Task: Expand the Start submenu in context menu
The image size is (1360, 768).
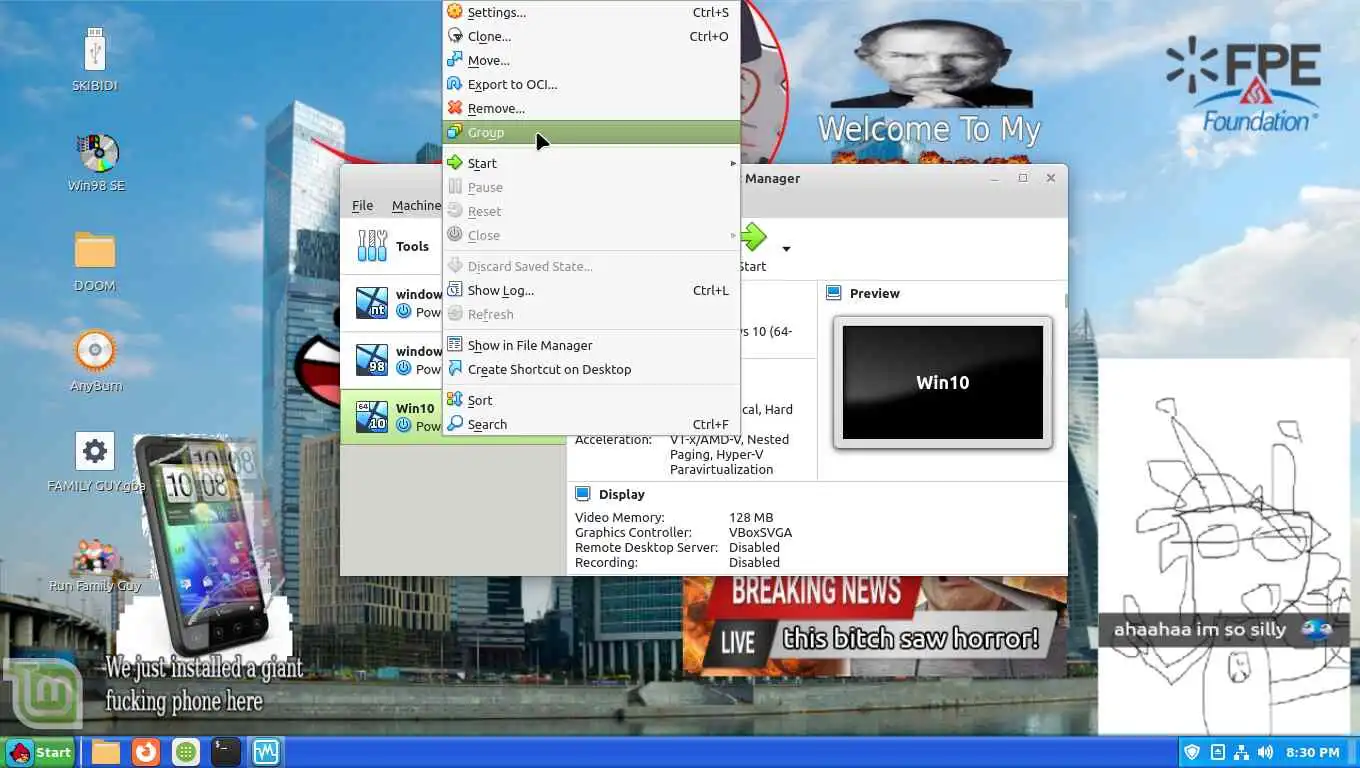Action: (x=591, y=163)
